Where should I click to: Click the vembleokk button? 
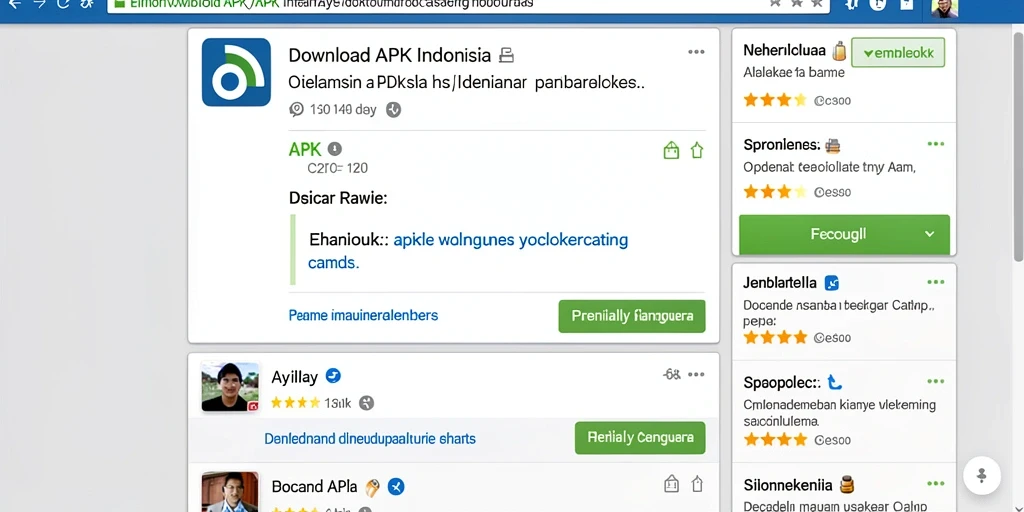pyautogui.click(x=898, y=53)
